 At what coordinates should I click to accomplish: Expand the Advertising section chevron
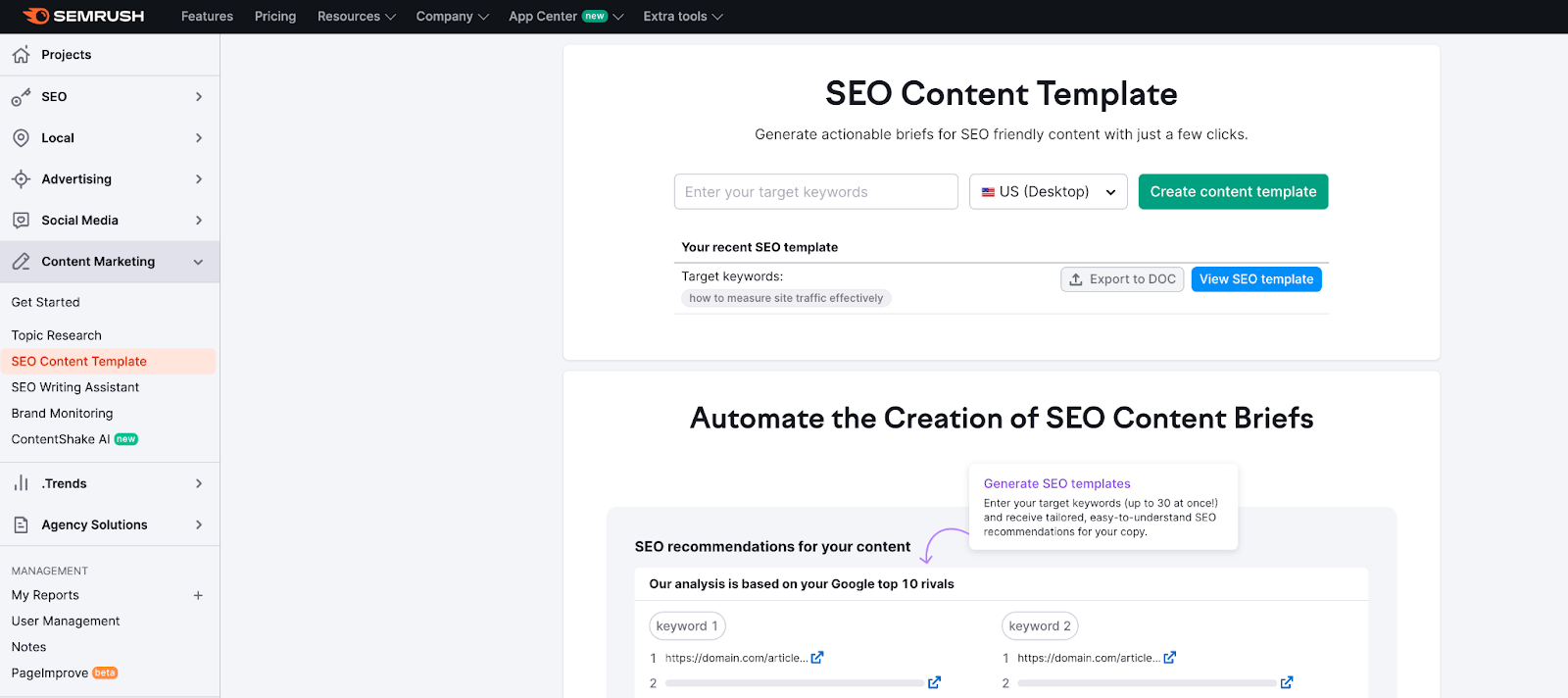point(199,179)
